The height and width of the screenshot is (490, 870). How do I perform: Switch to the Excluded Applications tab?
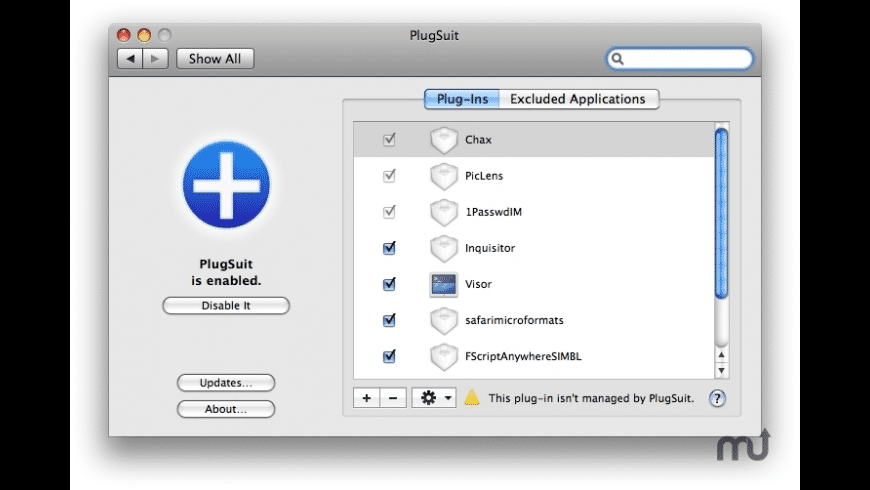pyautogui.click(x=578, y=99)
